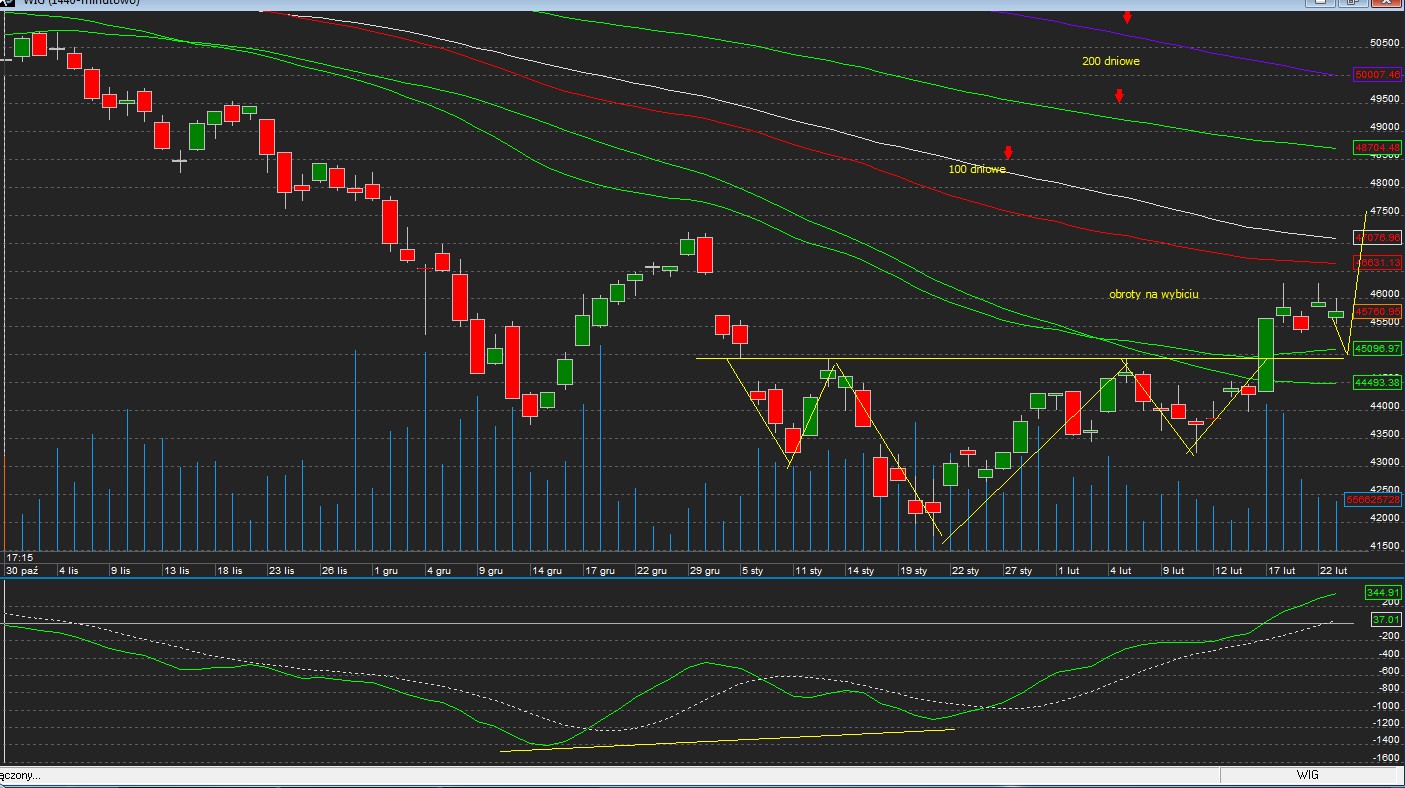Viewport: 1405px width, 788px height.
Task: Click the blue volume label 556625728
Action: tap(1373, 500)
